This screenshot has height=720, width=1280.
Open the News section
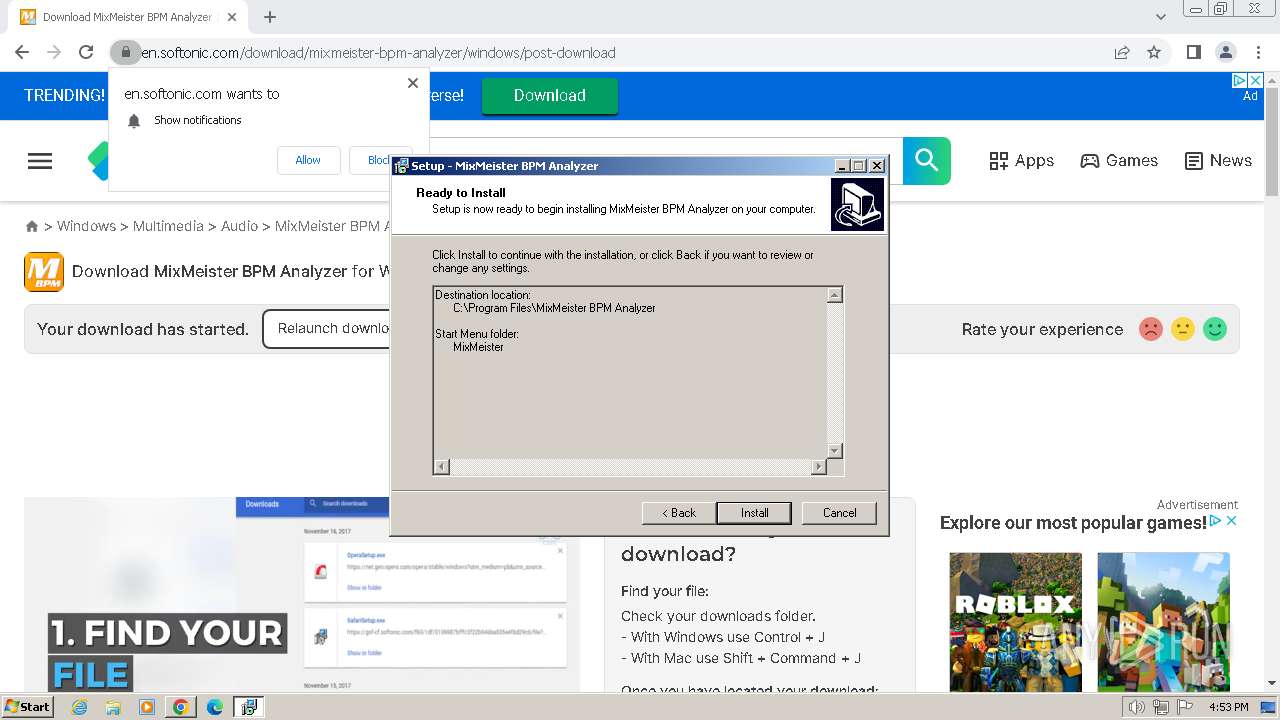tap(1218, 161)
